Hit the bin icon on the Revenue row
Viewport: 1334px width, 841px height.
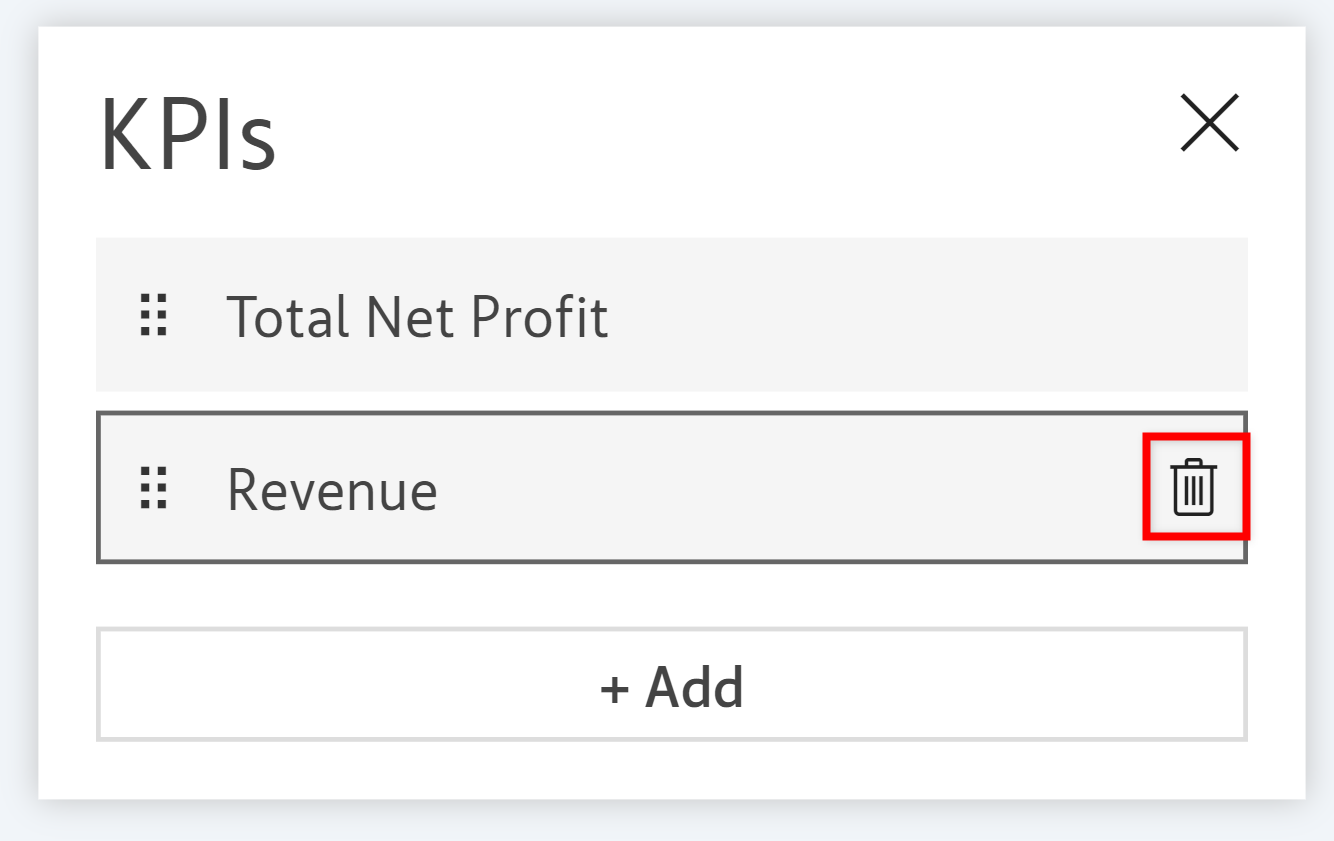(1194, 488)
